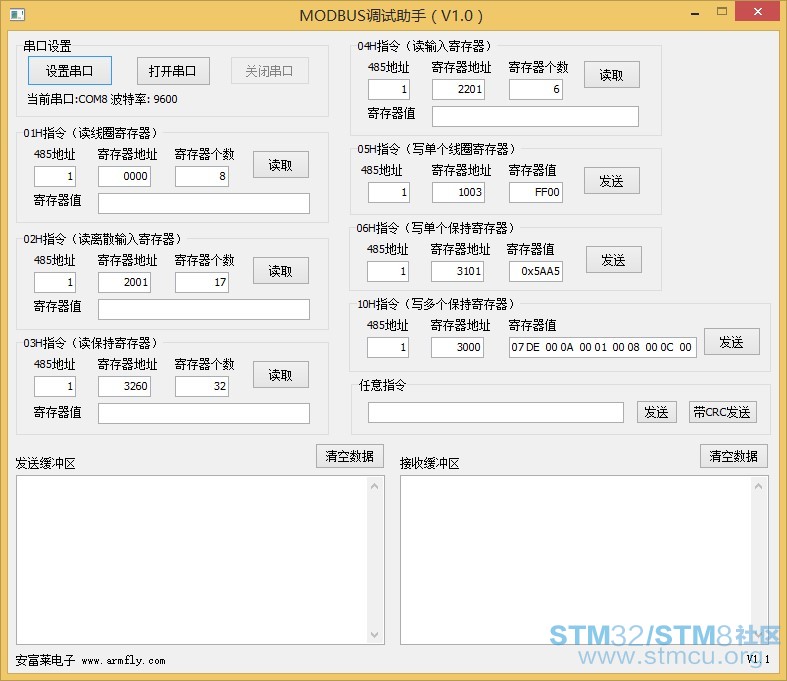Close the MODBUS调试助手 window
Image resolution: width=787 pixels, height=681 pixels.
(758, 11)
